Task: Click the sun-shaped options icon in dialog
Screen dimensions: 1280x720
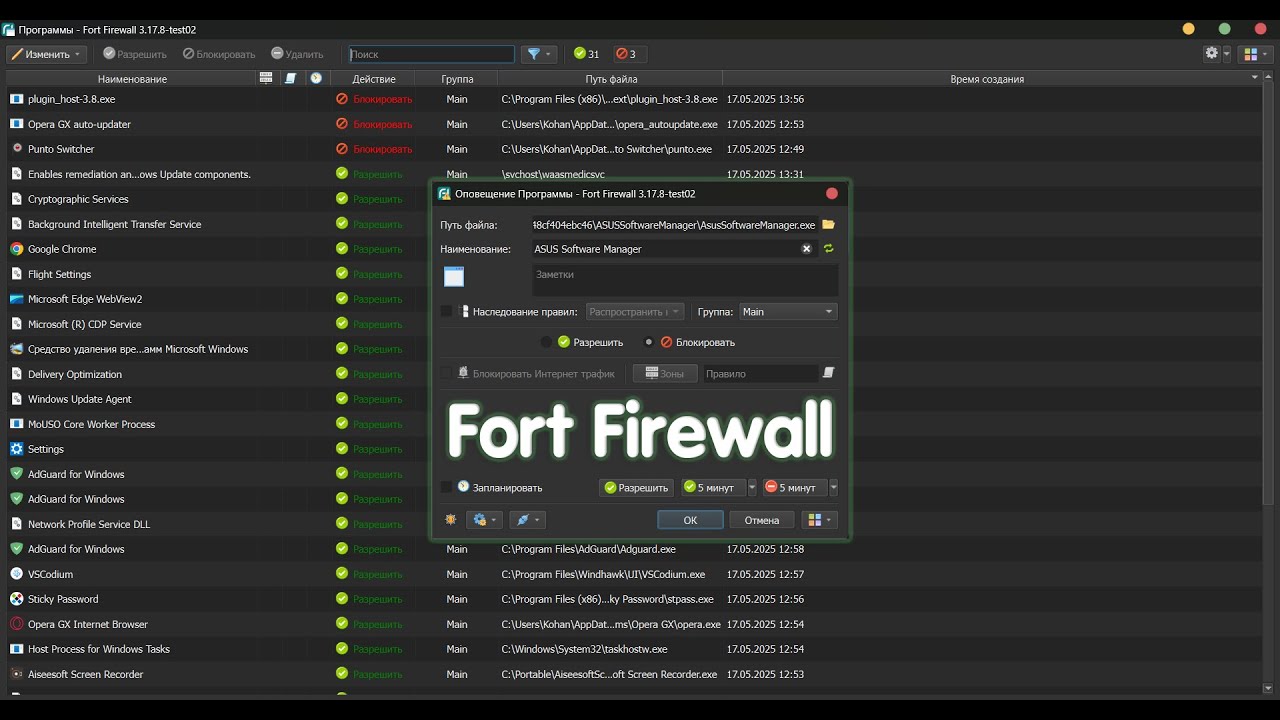Action: [451, 520]
